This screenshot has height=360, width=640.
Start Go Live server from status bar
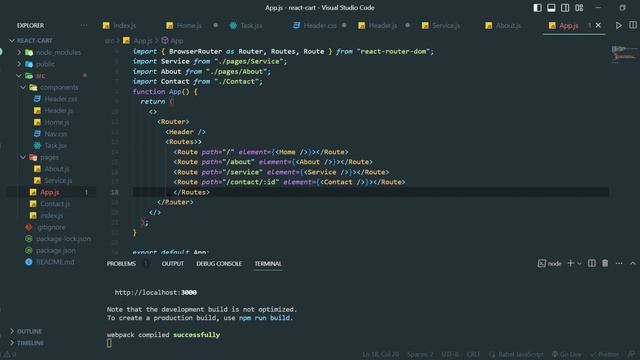click(x=566, y=354)
